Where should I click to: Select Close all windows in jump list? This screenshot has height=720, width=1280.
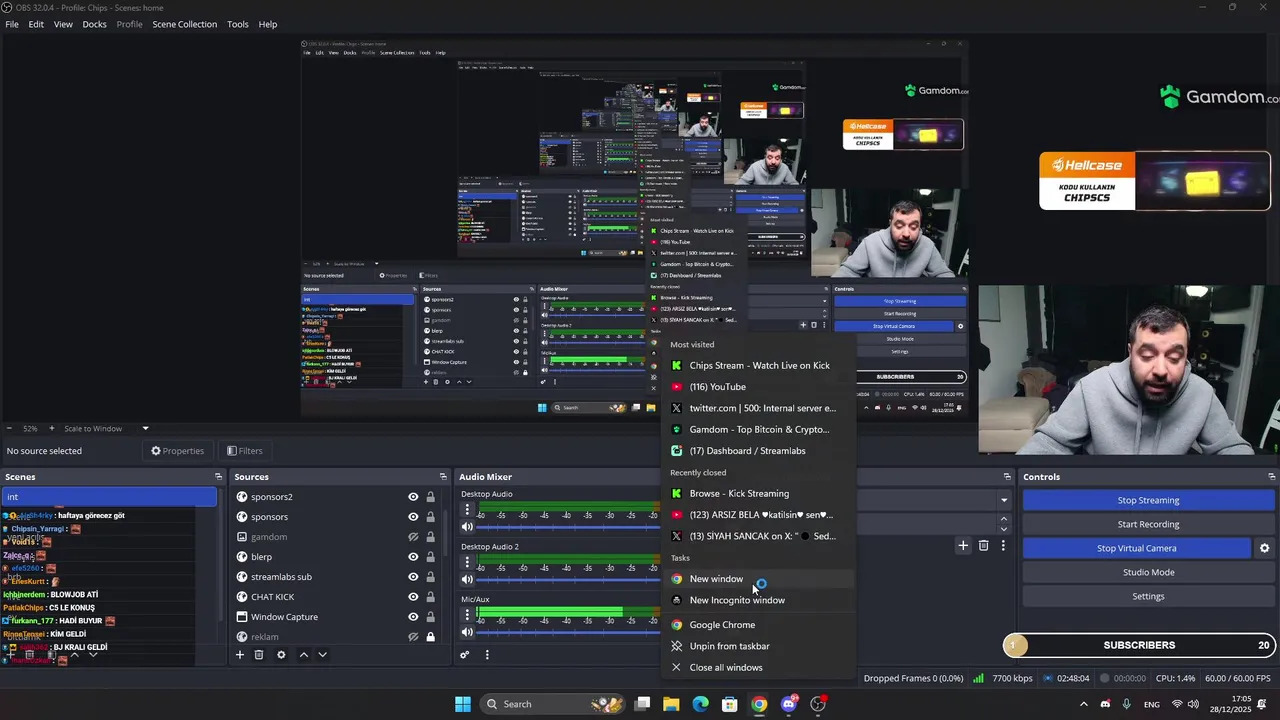(760, 667)
